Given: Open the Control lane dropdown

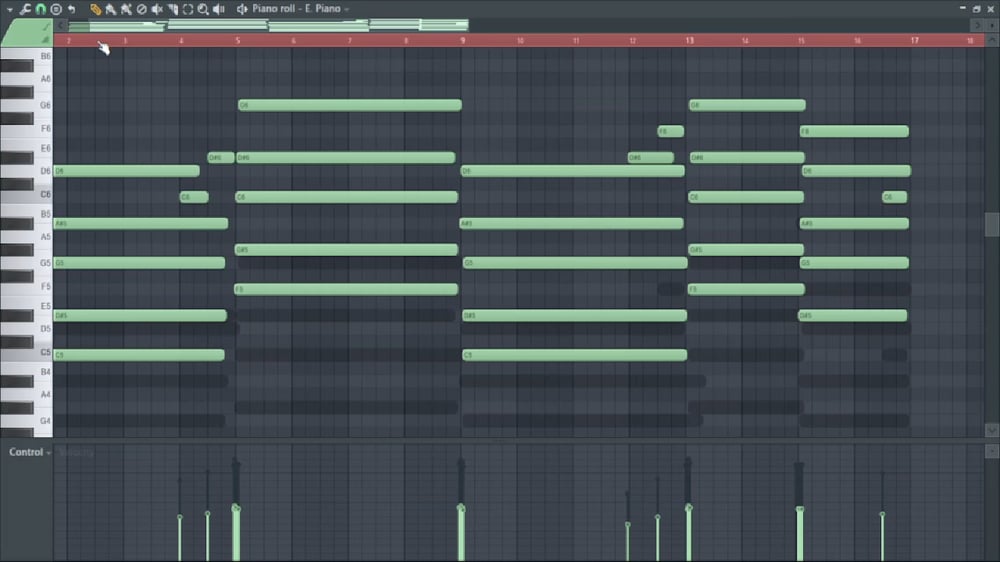Looking at the screenshot, I should 30,452.
